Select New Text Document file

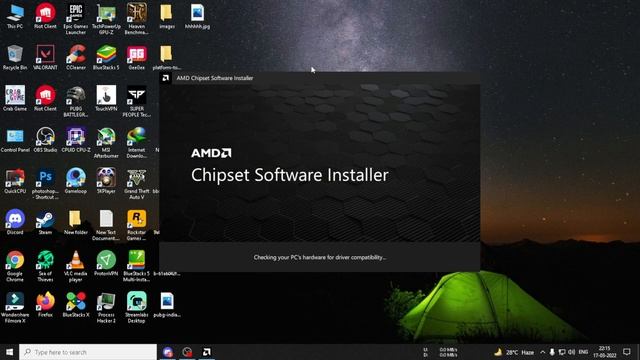click(x=106, y=225)
